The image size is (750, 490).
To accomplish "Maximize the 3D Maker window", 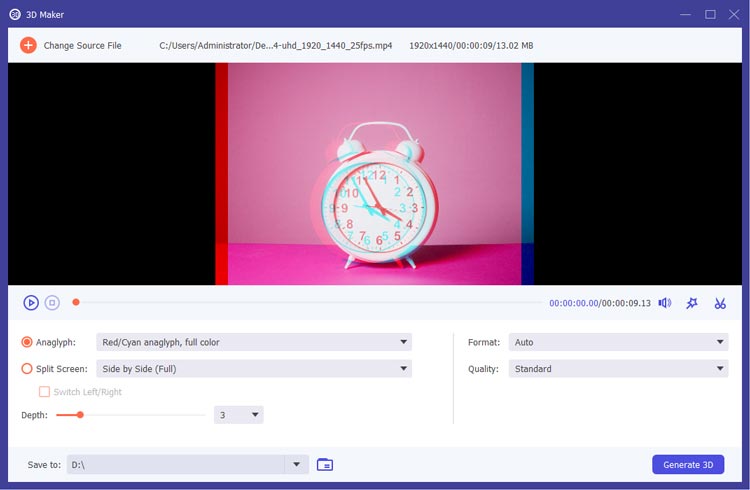I will click(710, 14).
